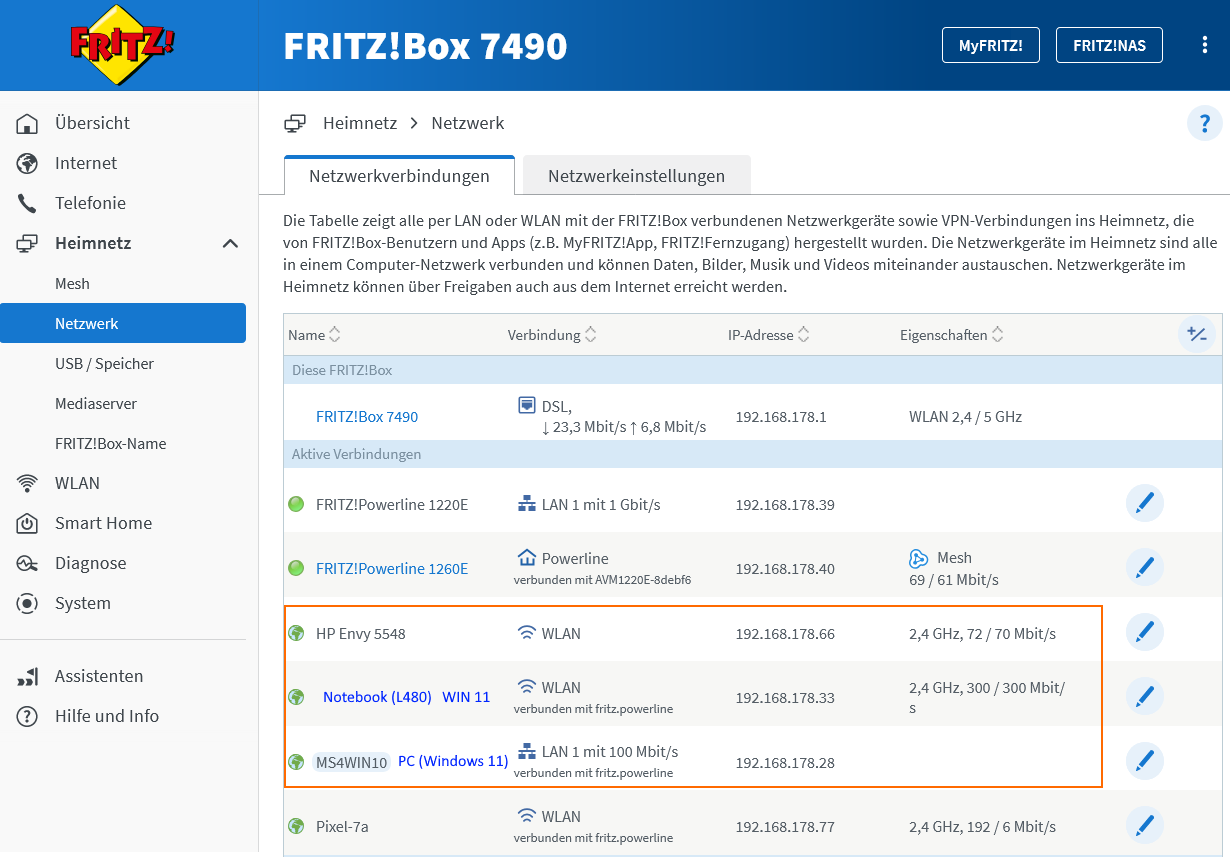Click the Übersicht home icon in sidebar
Screen dimensions: 1230x857
coord(27,124)
